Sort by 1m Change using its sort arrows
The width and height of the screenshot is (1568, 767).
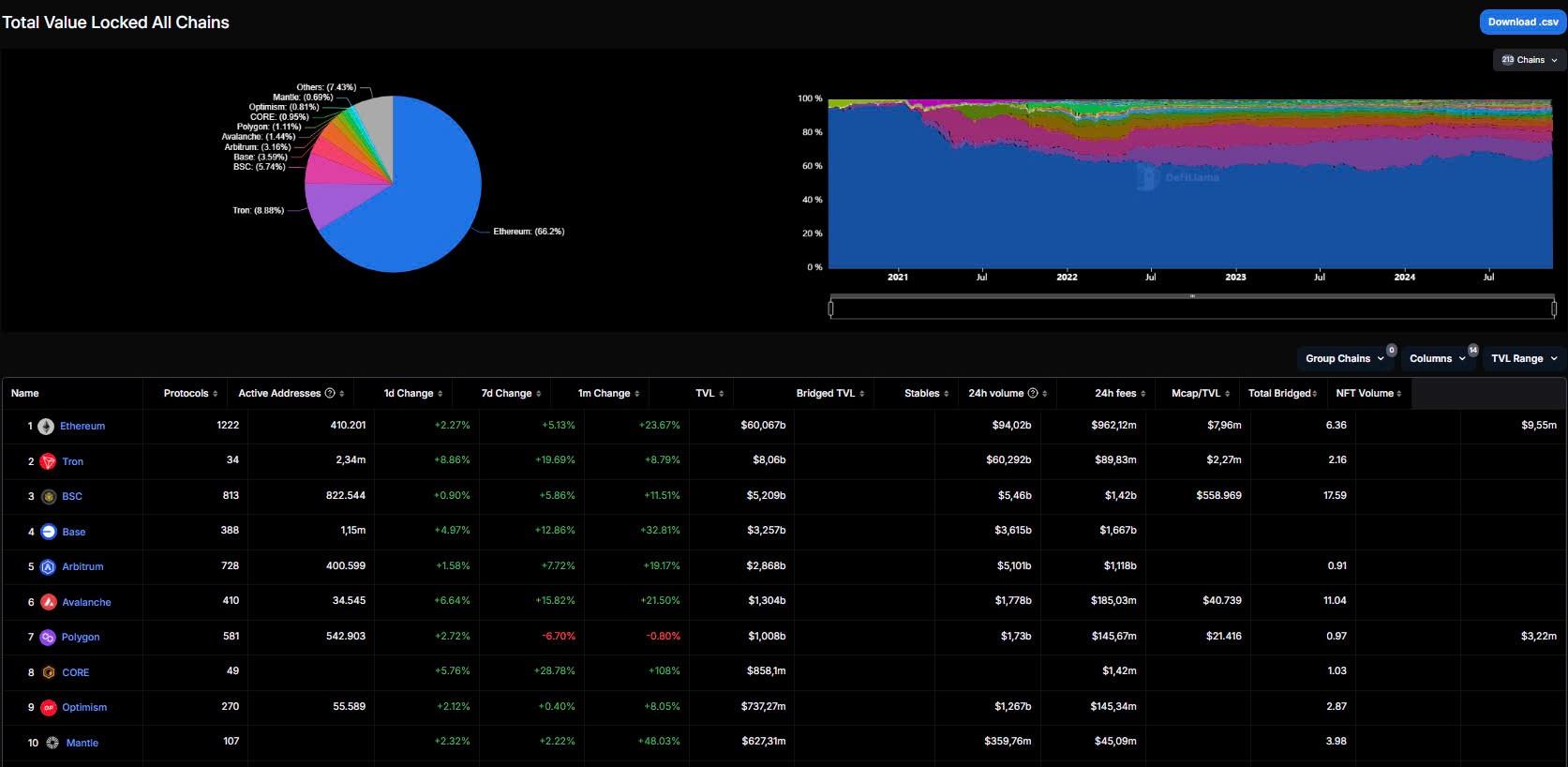tap(637, 394)
